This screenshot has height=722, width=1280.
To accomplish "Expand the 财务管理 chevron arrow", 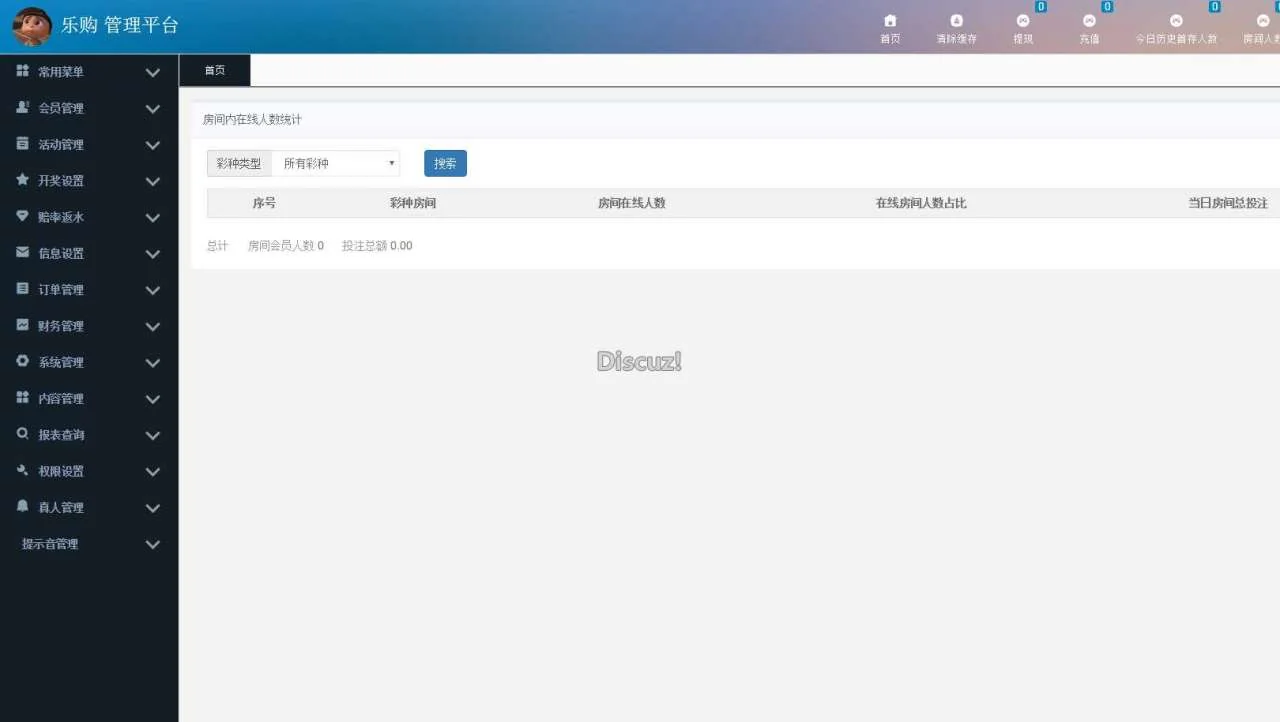I will [x=152, y=327].
